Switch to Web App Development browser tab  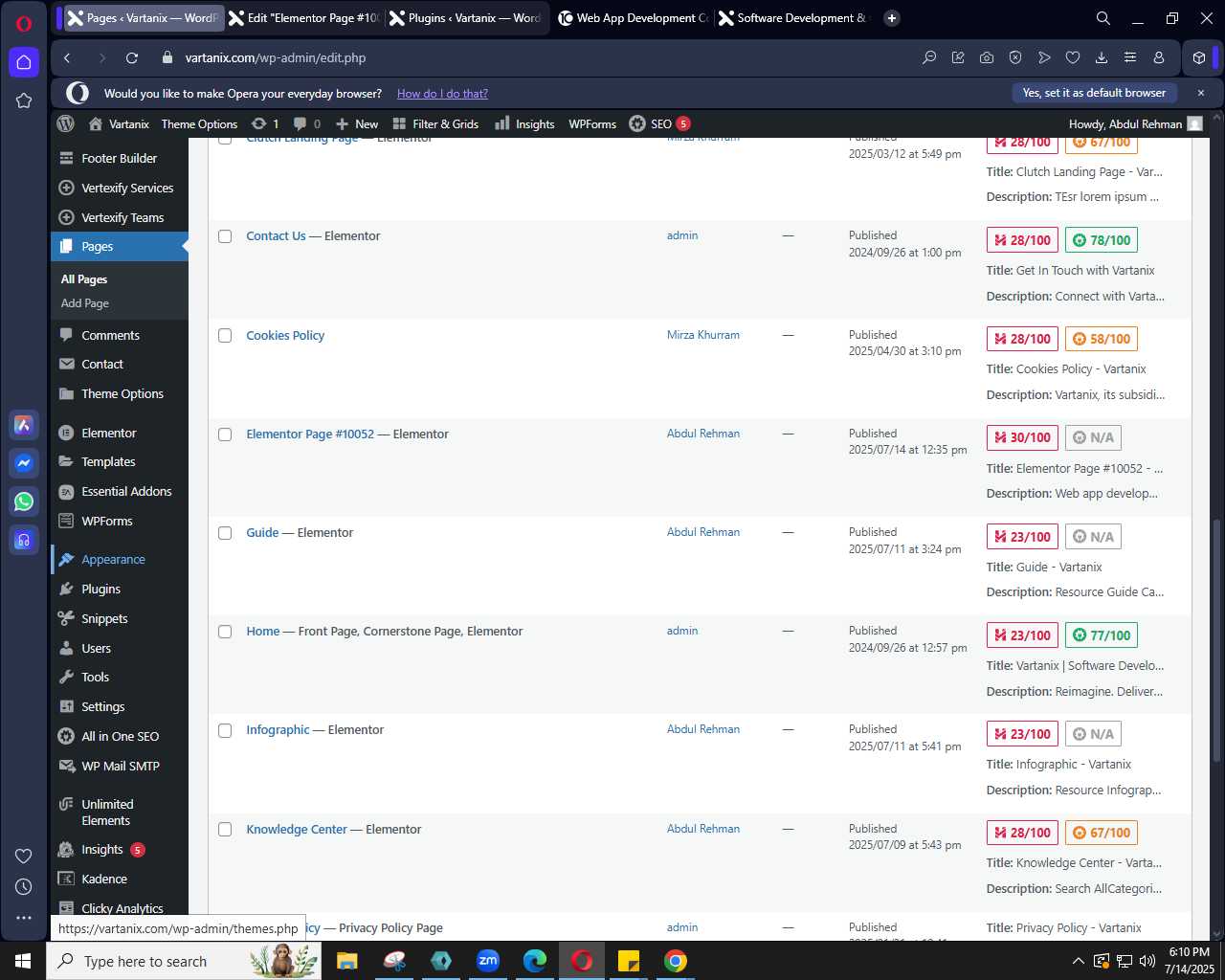[634, 18]
